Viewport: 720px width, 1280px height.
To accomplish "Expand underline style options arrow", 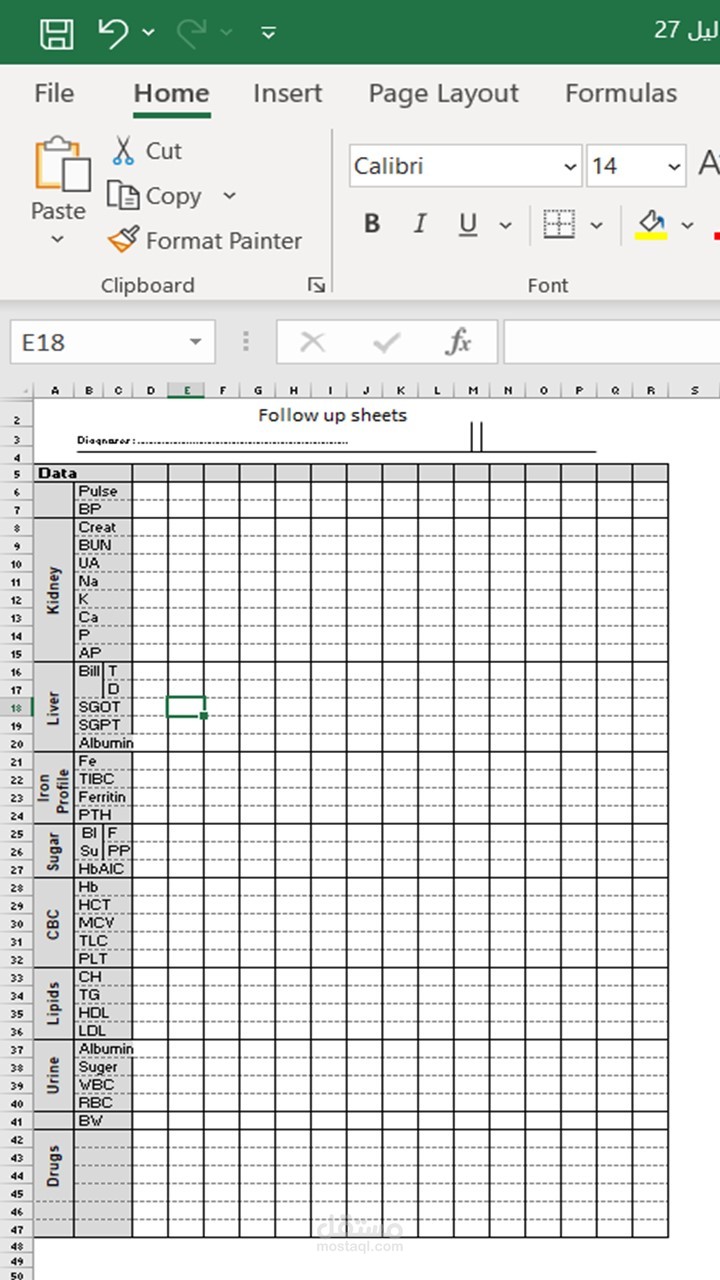I will tap(505, 225).
